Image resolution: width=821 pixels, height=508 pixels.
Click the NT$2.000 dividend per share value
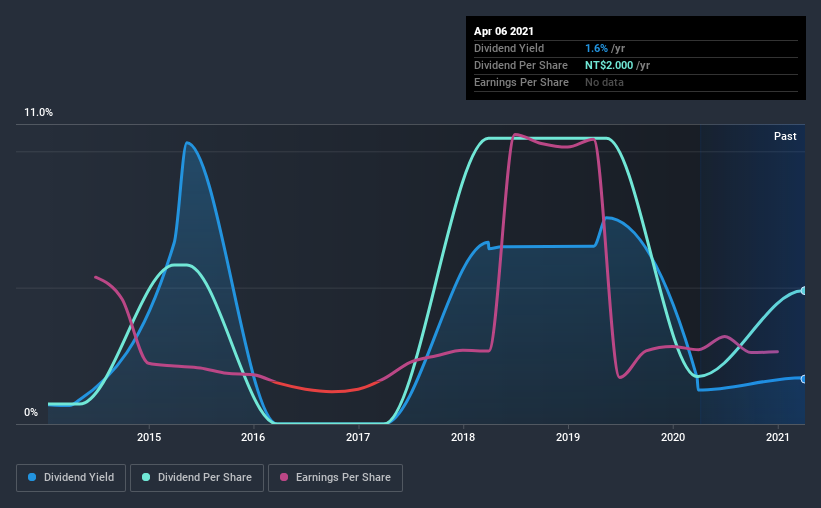[x=609, y=65]
